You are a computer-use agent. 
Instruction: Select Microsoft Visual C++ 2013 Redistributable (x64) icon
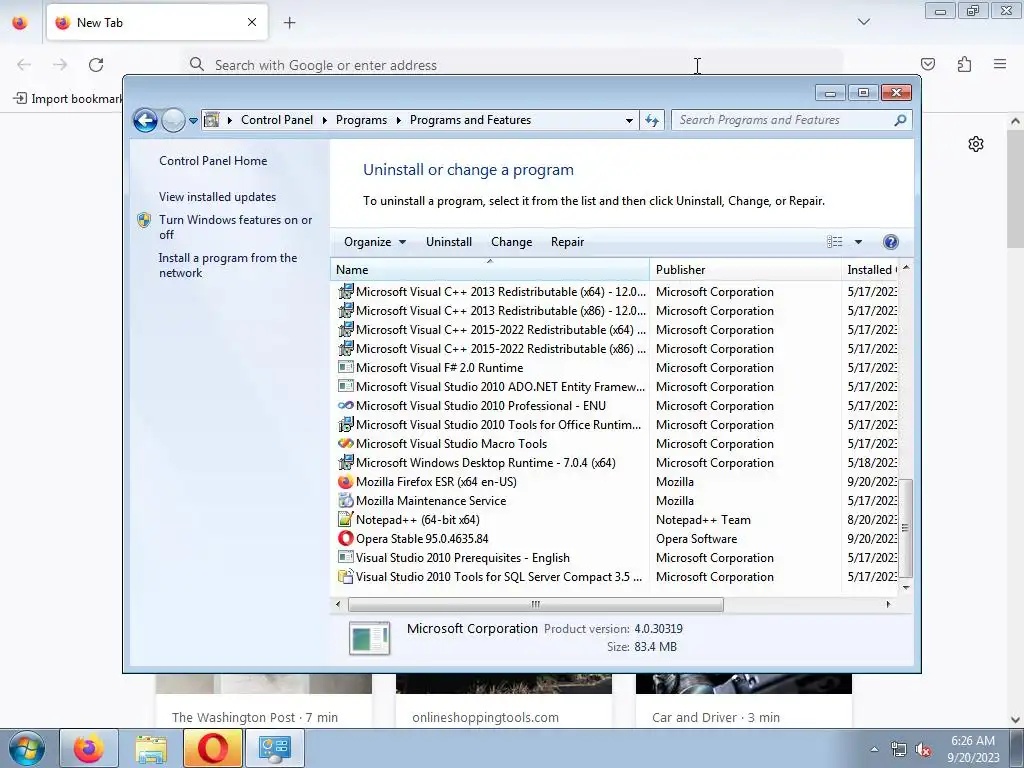[x=345, y=291]
